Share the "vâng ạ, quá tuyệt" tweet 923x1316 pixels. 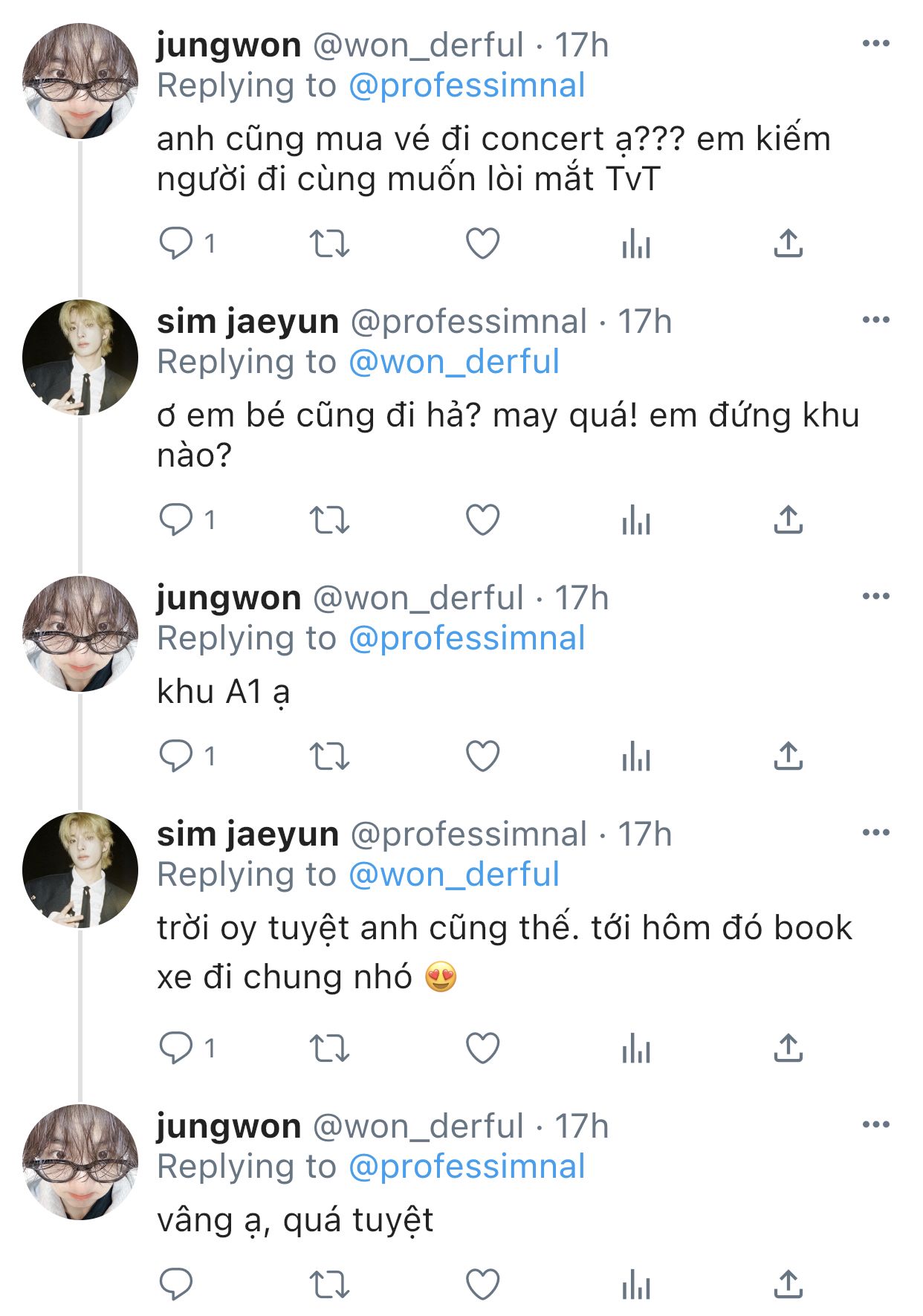click(x=788, y=1284)
